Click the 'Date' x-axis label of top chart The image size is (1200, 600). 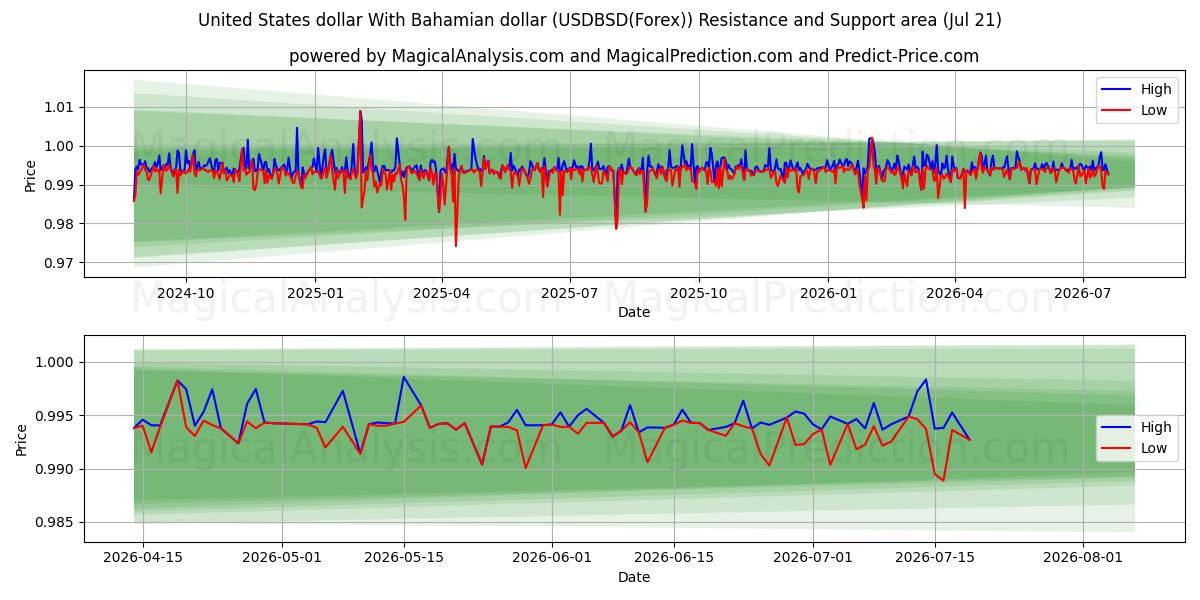pyautogui.click(x=634, y=312)
